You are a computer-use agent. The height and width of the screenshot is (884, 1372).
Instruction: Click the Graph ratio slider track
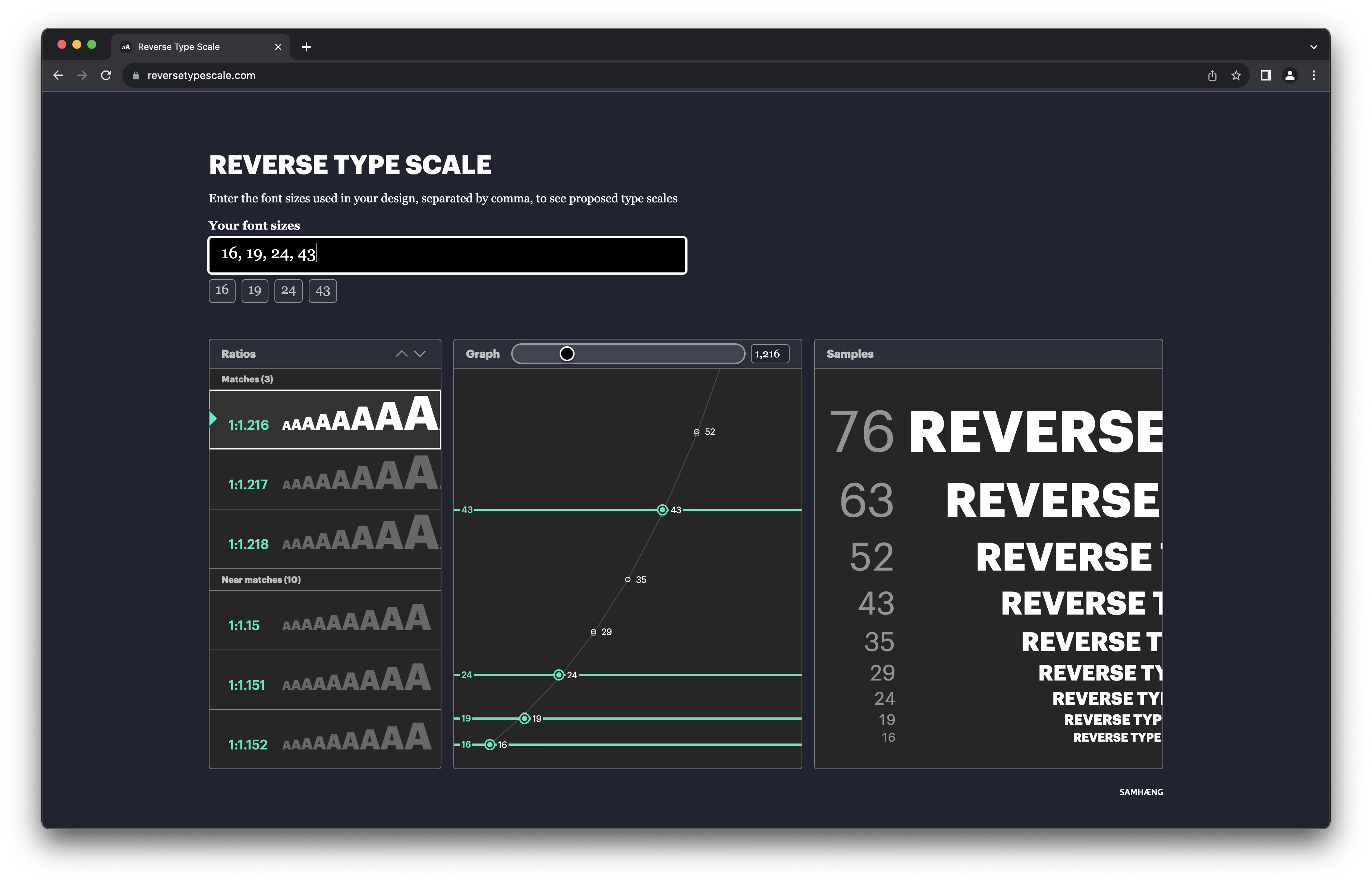pyautogui.click(x=628, y=354)
